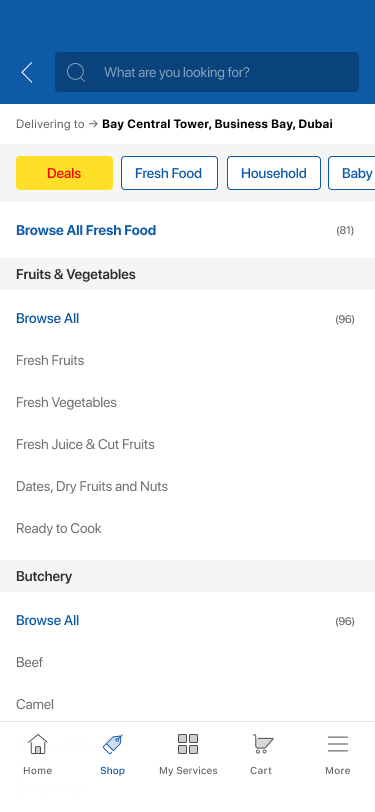This screenshot has width=375, height=812.
Task: Open the Shop tag icon
Action: click(x=112, y=744)
